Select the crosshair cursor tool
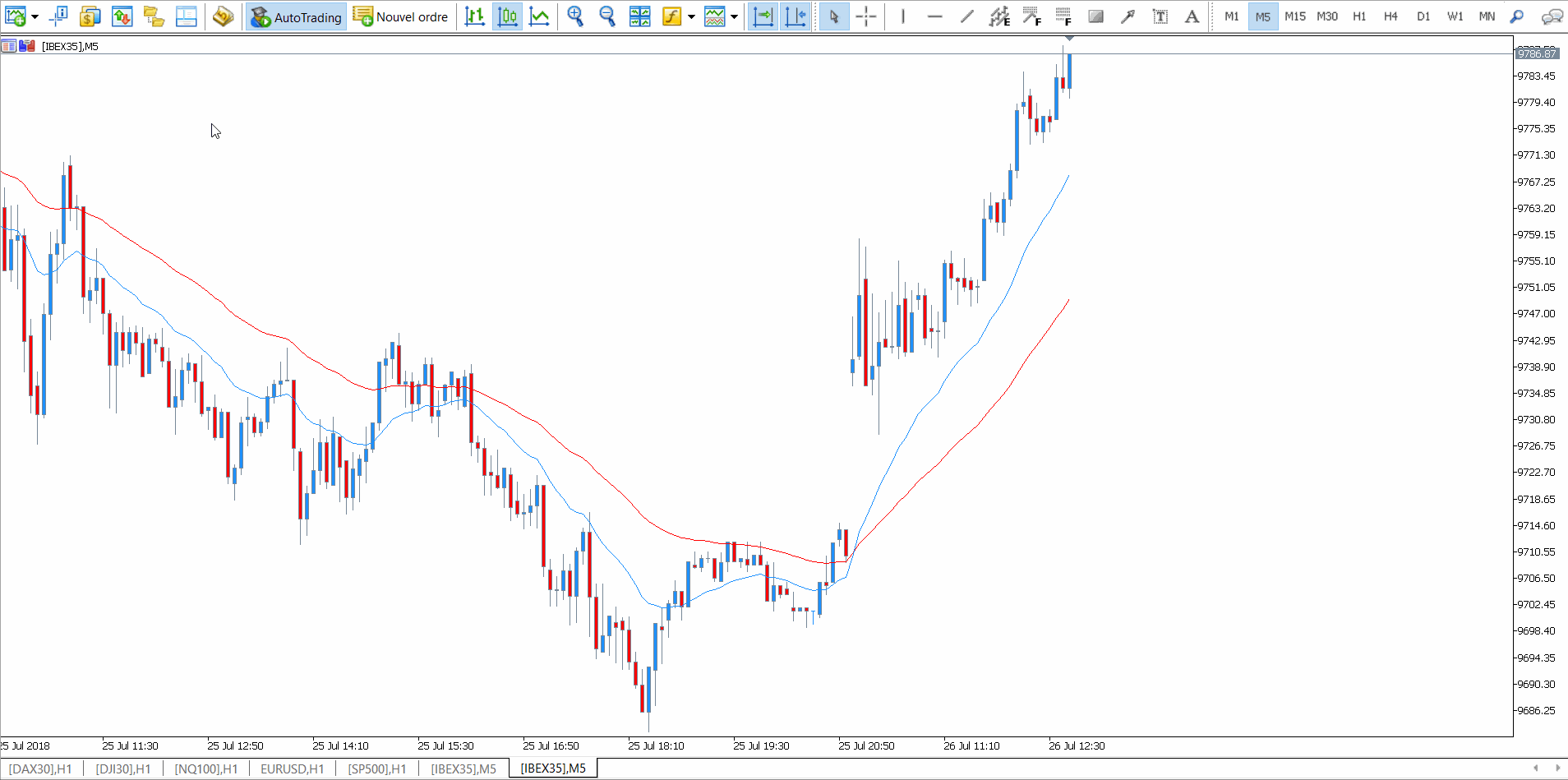 tap(866, 16)
